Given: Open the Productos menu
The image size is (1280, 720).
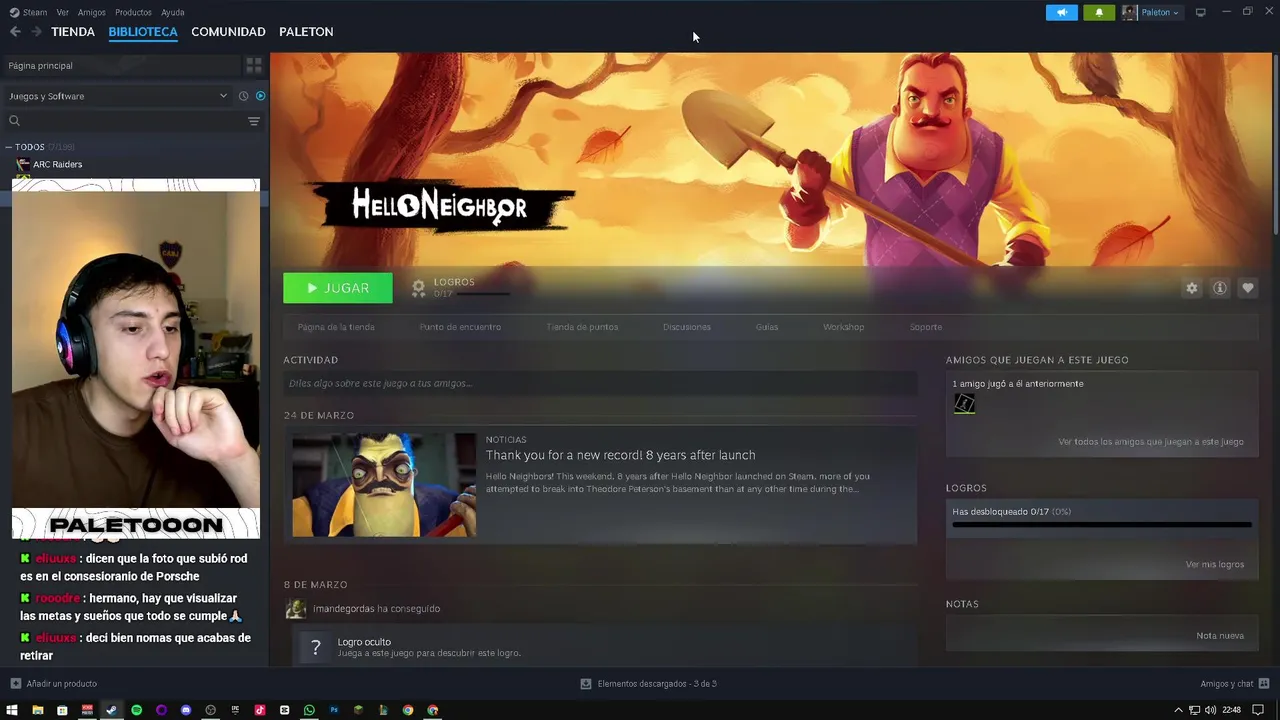Looking at the screenshot, I should point(133,12).
